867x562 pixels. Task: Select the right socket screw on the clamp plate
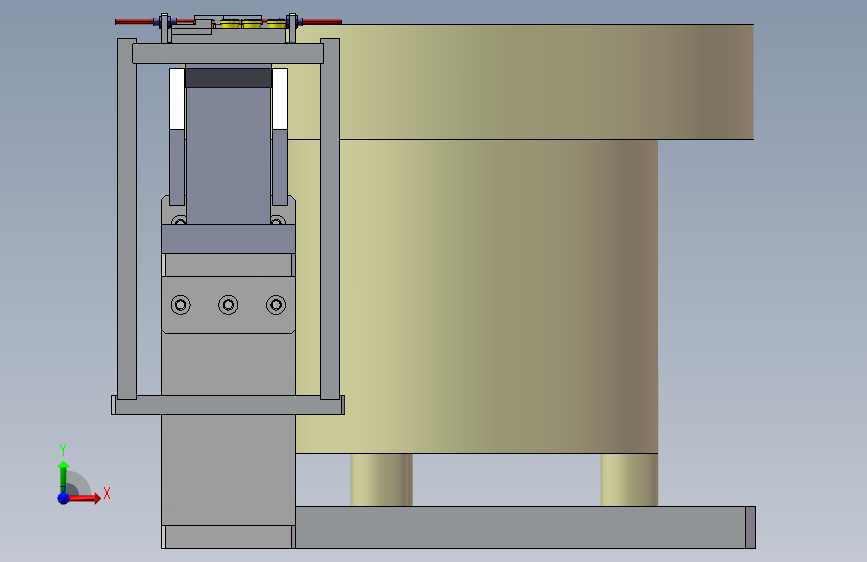pos(276,305)
